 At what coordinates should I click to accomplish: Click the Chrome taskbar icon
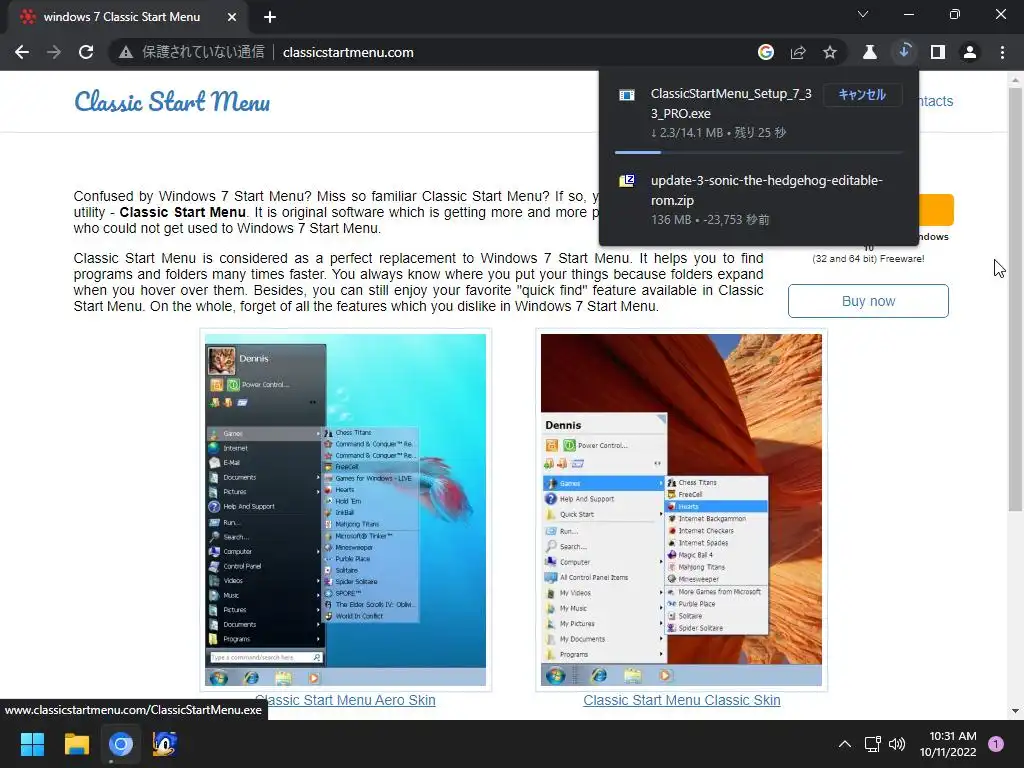121,744
